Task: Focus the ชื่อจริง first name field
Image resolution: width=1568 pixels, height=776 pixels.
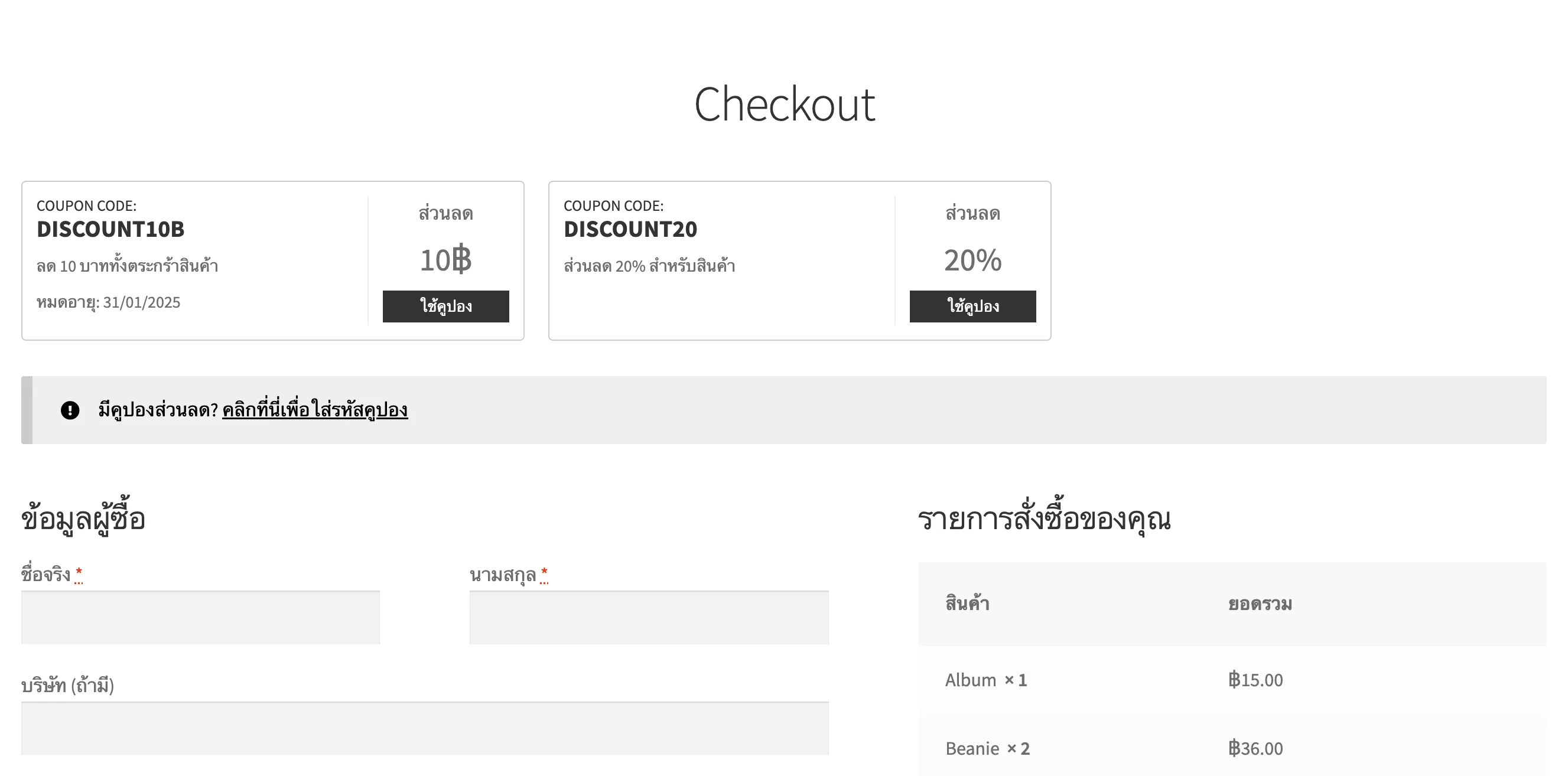Action: click(x=200, y=617)
